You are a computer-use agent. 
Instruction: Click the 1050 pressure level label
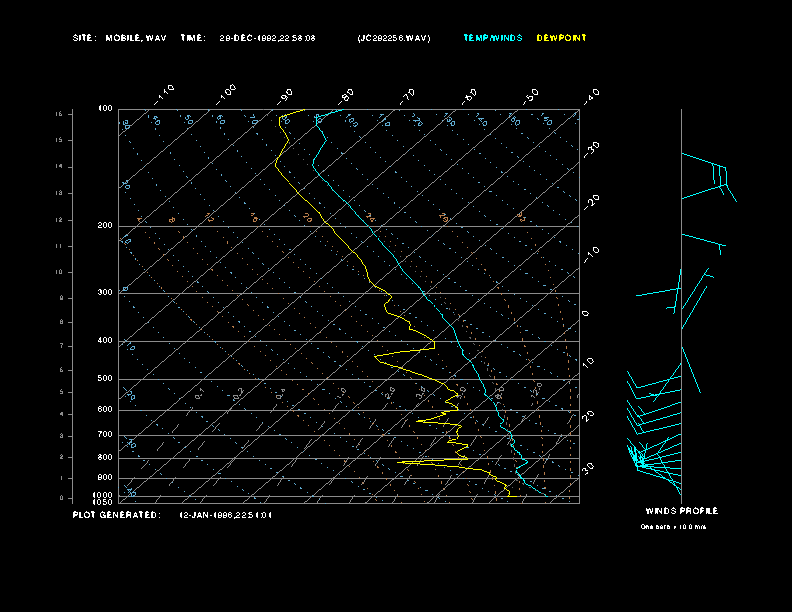click(103, 502)
